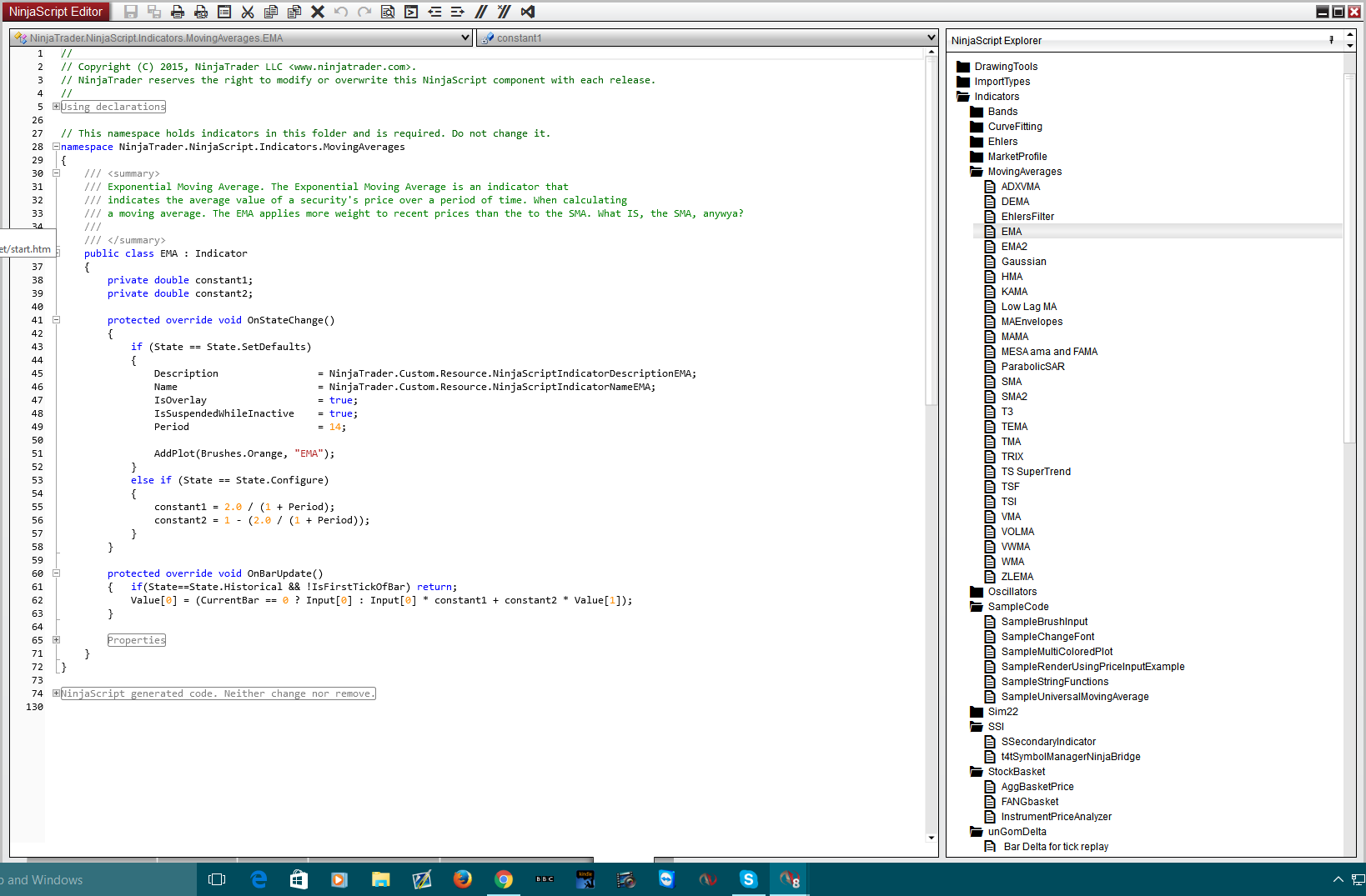
Task: Open the class selector dropdown MovingAverages.EMA
Action: pyautogui.click(x=242, y=38)
